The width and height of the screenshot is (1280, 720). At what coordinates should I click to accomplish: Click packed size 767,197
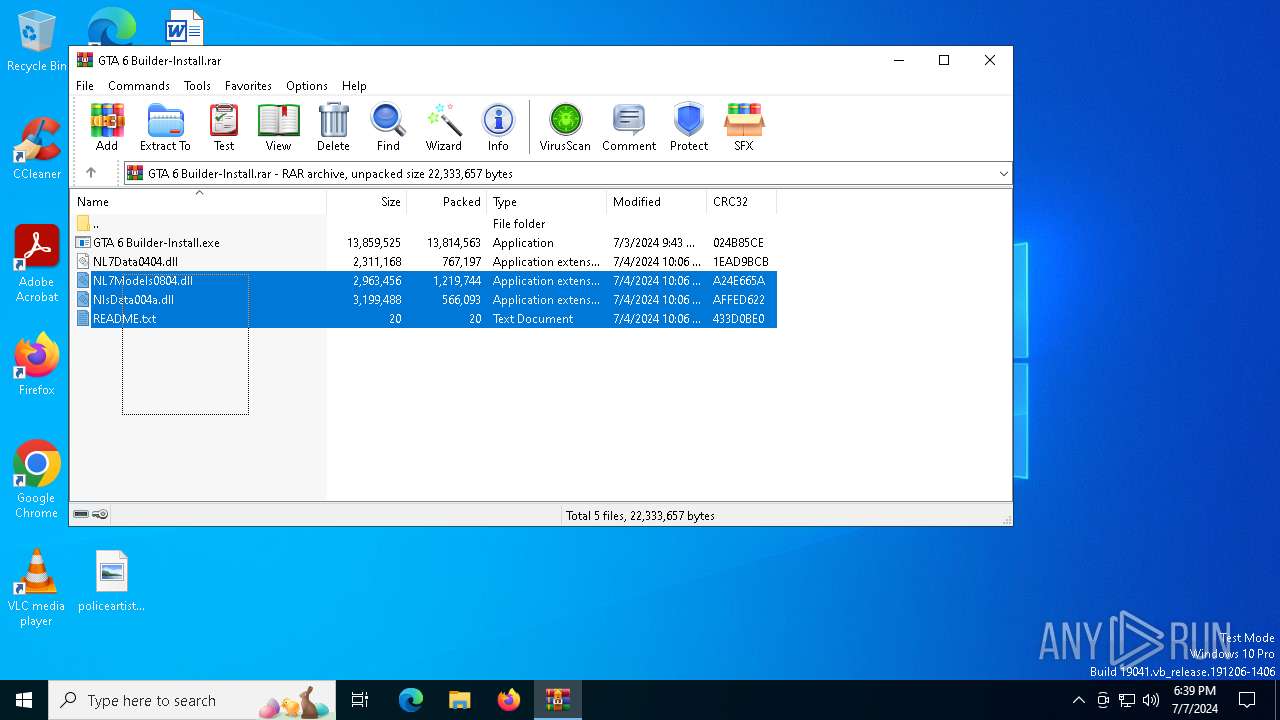458,262
